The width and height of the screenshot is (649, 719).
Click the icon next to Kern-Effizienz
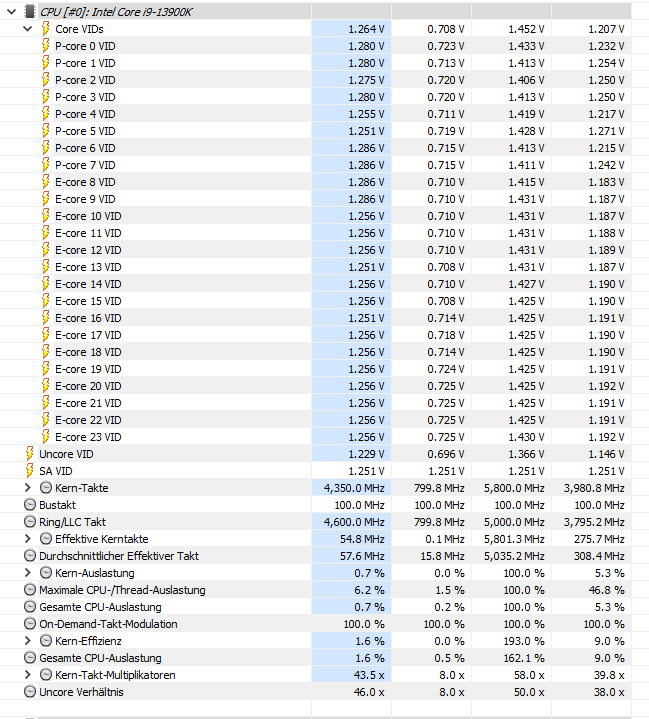(46, 641)
